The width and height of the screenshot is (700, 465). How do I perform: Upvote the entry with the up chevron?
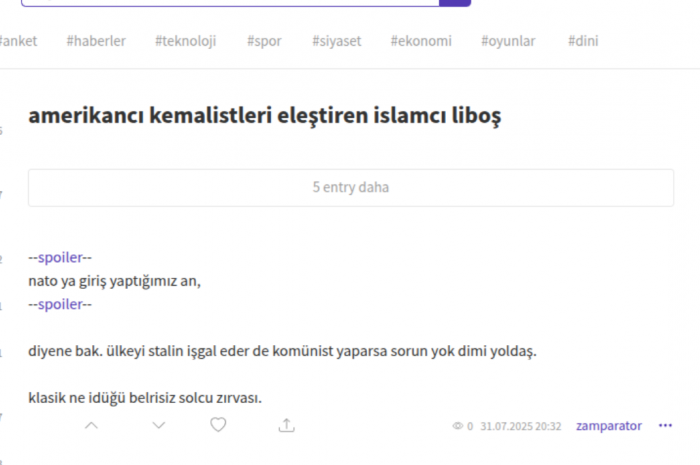(91, 425)
